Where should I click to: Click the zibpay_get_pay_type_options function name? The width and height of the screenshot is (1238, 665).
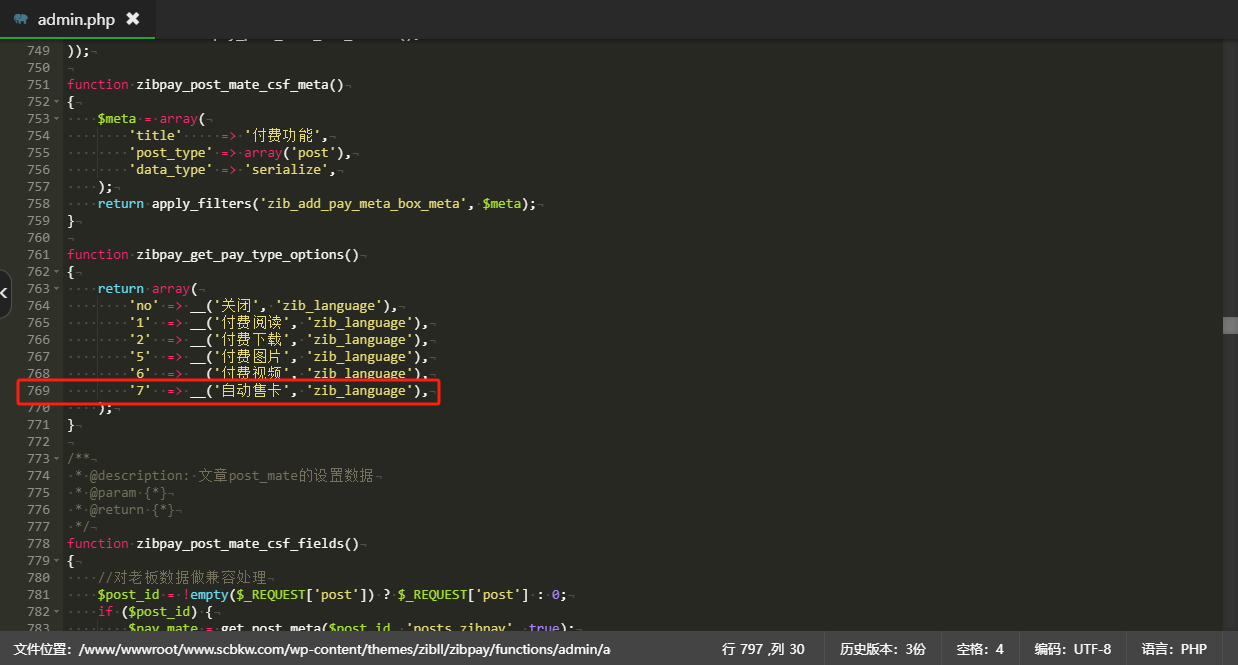point(247,254)
